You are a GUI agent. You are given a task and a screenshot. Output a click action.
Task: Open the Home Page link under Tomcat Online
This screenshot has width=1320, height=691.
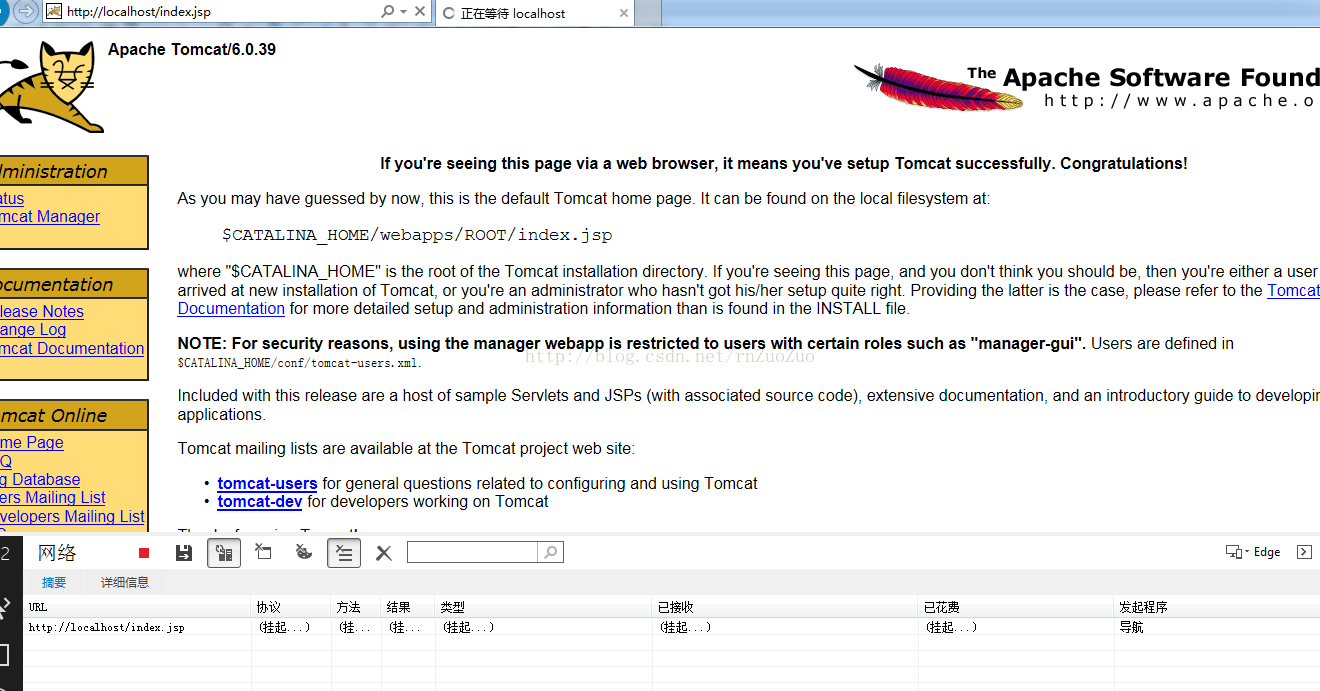(x=32, y=442)
